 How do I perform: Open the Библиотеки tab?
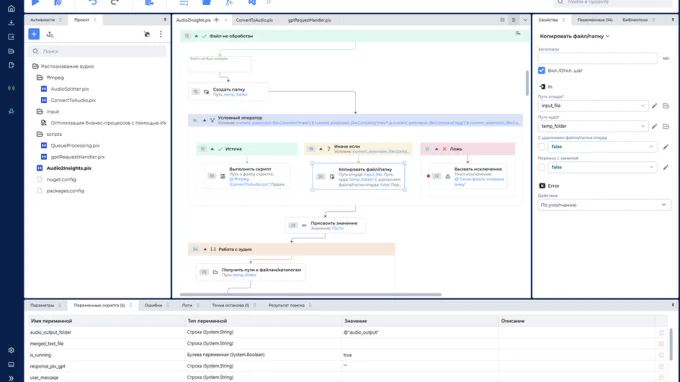pos(635,20)
